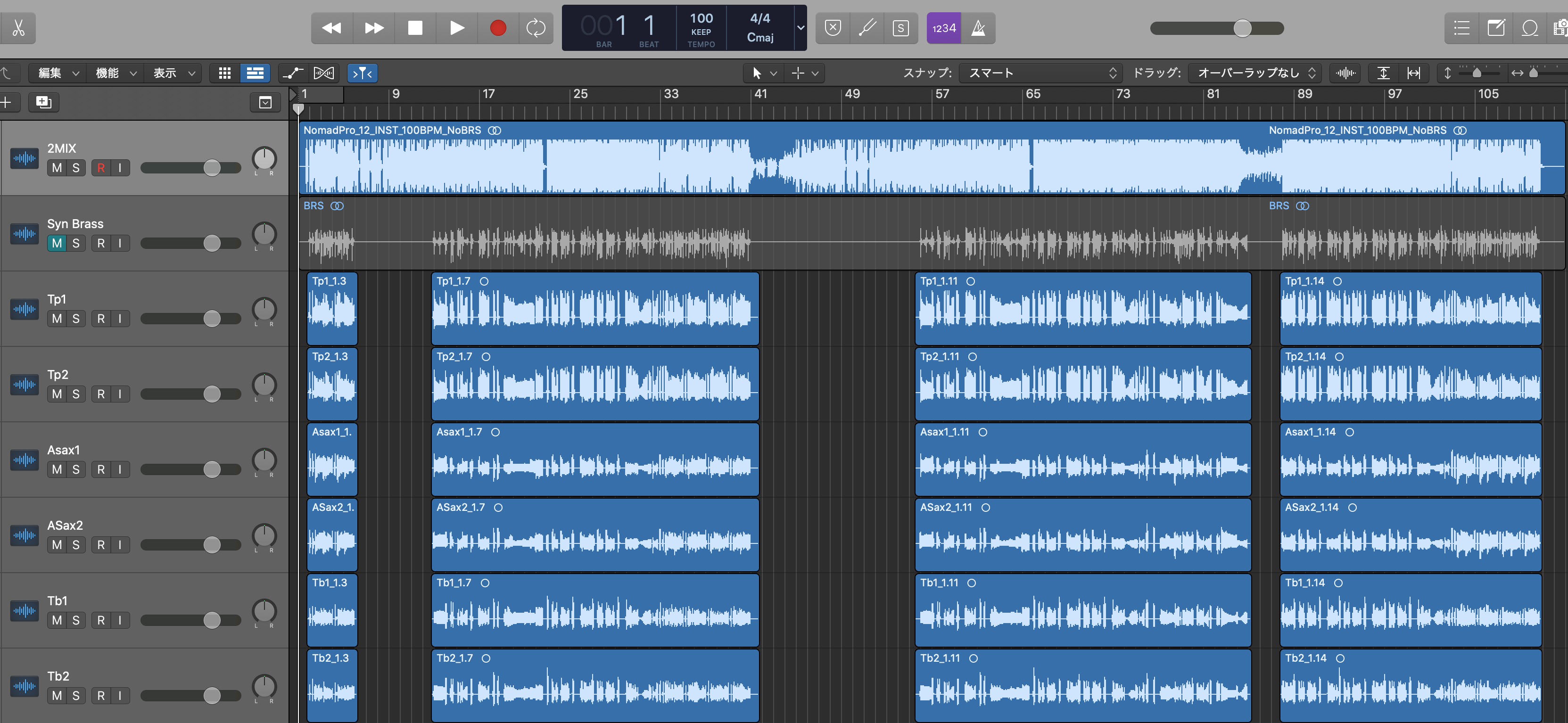The width and height of the screenshot is (1568, 723).
Task: Enable the count-in 1234 button
Action: click(x=943, y=28)
